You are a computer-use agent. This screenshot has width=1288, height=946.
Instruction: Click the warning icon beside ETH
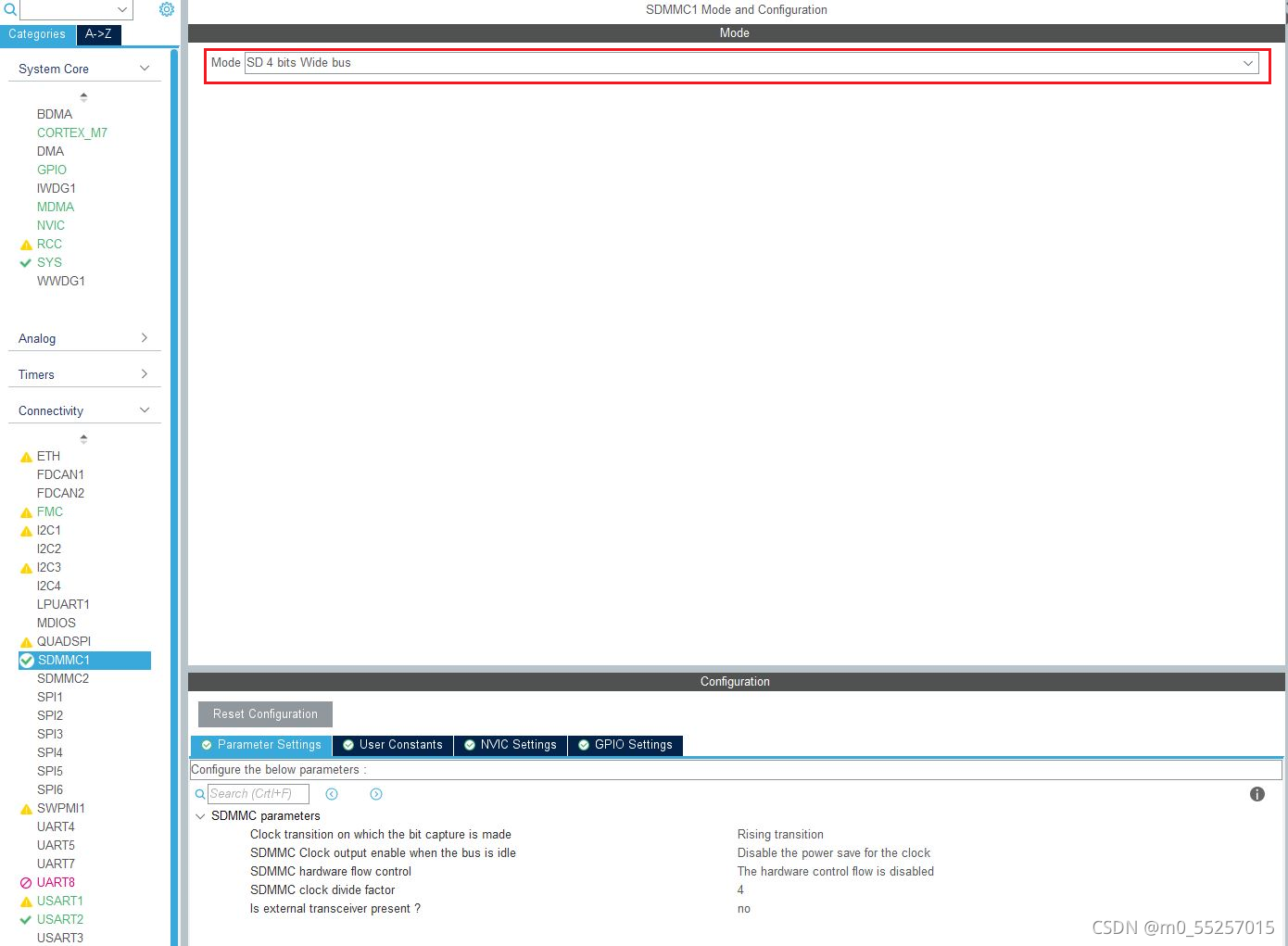coord(26,457)
